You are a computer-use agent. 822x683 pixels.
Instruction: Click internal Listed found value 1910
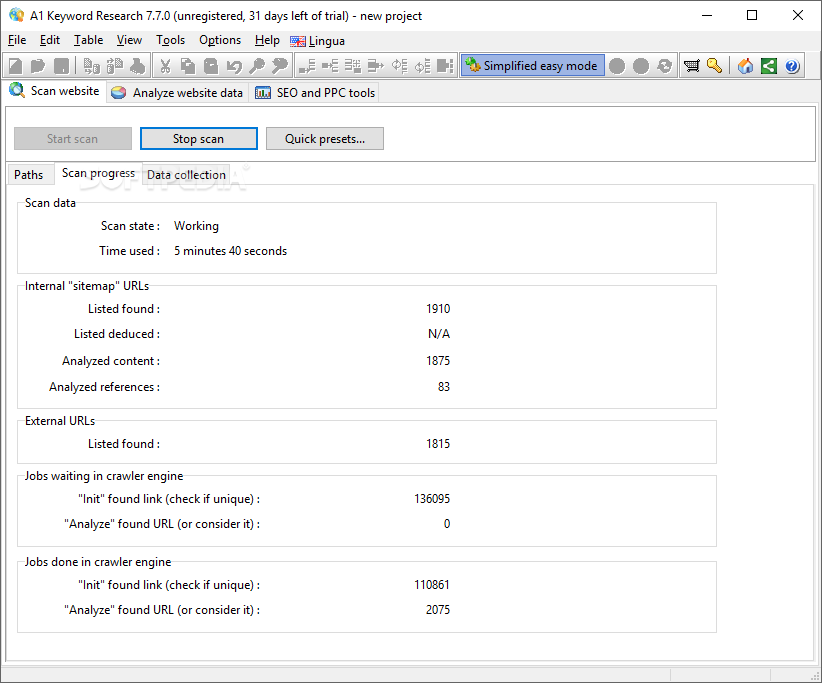click(x=438, y=309)
